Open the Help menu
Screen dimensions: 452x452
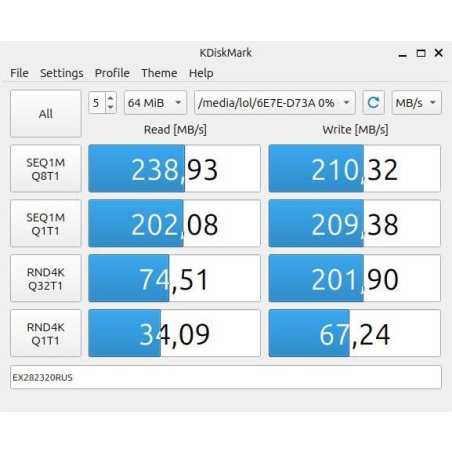[201, 73]
